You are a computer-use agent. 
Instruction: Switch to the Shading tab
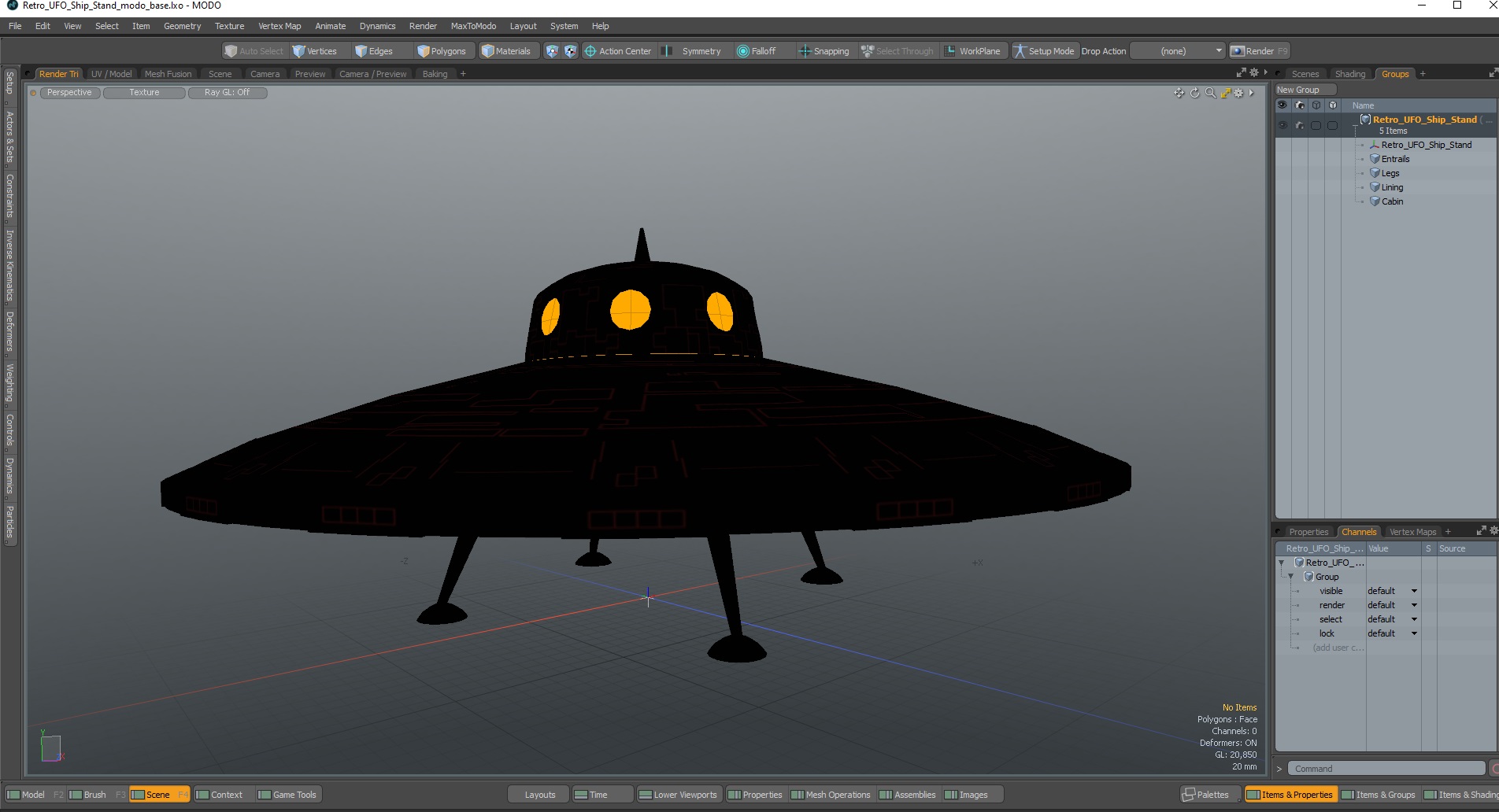point(1349,74)
